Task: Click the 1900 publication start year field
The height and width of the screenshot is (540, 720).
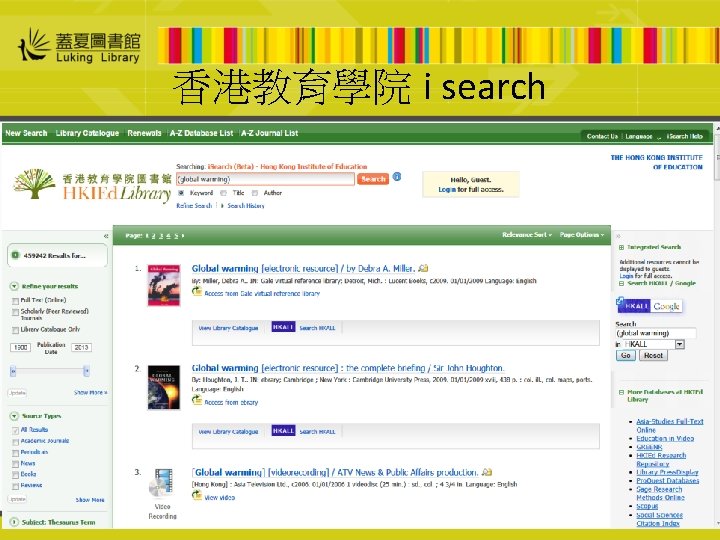Action: pos(20,347)
